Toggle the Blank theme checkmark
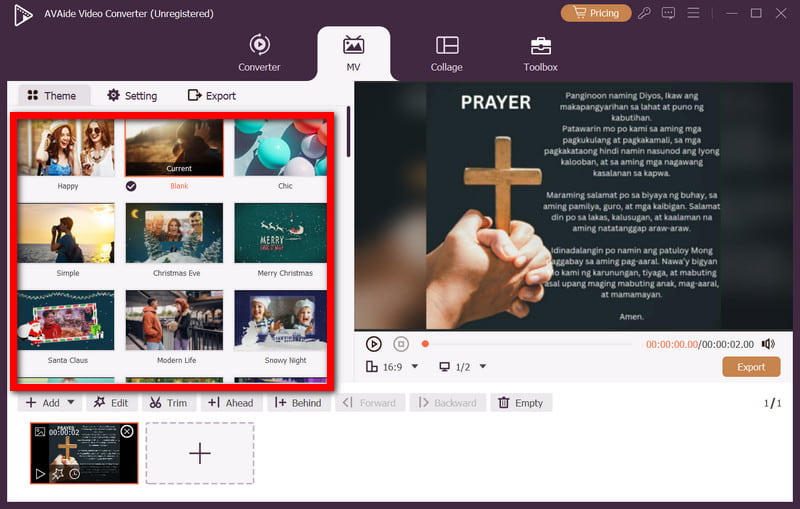This screenshot has width=800, height=509. tap(131, 186)
